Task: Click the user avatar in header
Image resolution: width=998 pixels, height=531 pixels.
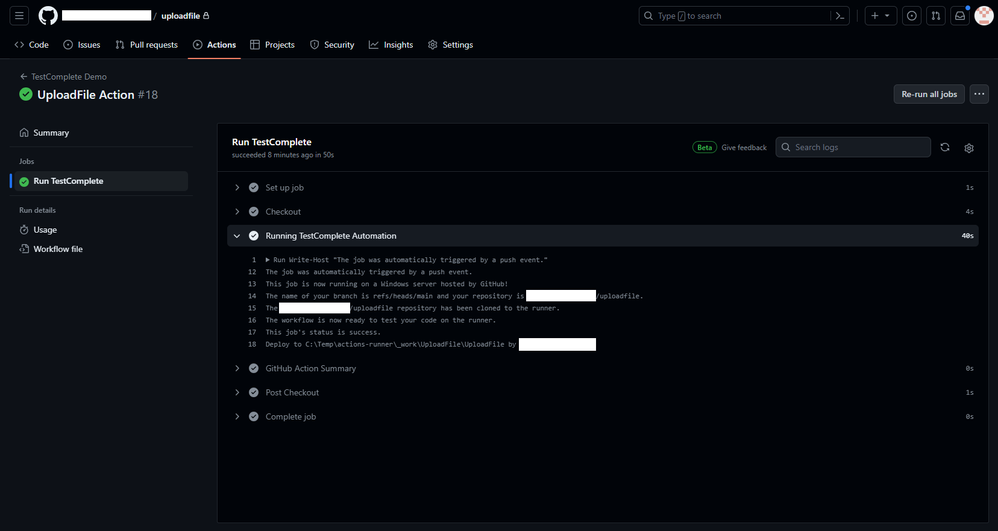Action: click(983, 16)
